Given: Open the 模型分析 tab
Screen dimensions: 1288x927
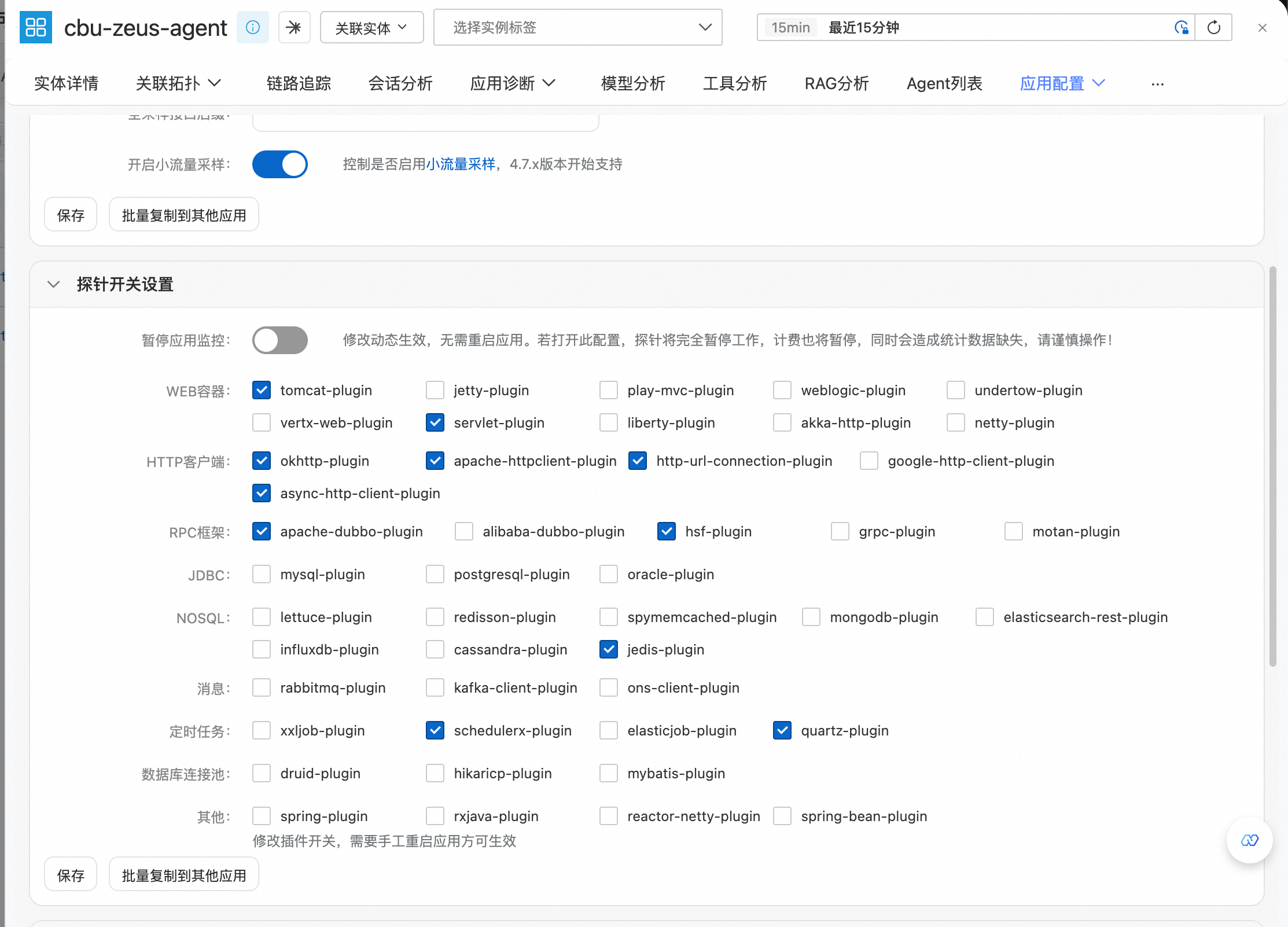Looking at the screenshot, I should pyautogui.click(x=633, y=84).
